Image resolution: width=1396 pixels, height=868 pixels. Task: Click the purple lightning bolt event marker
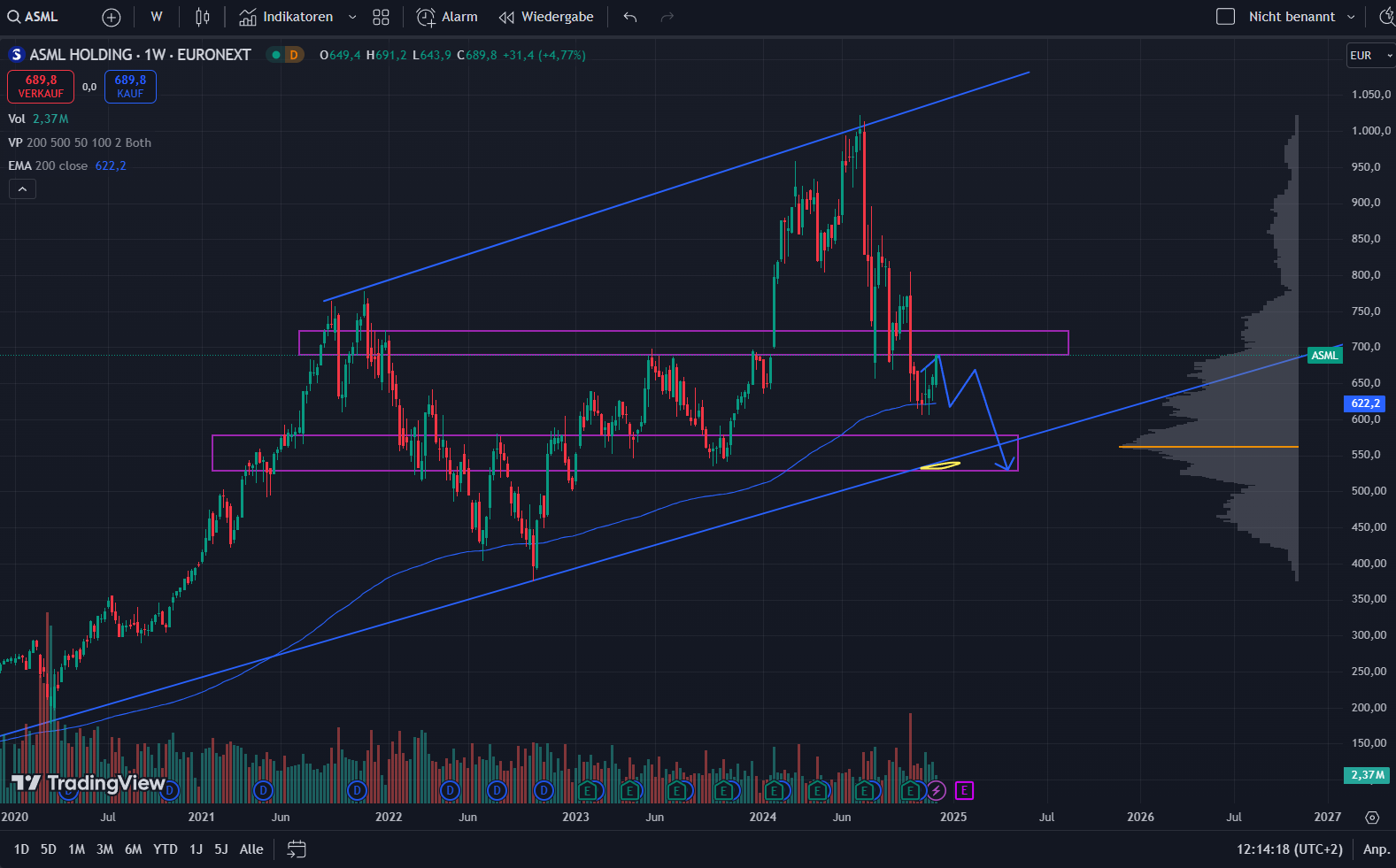point(937,790)
